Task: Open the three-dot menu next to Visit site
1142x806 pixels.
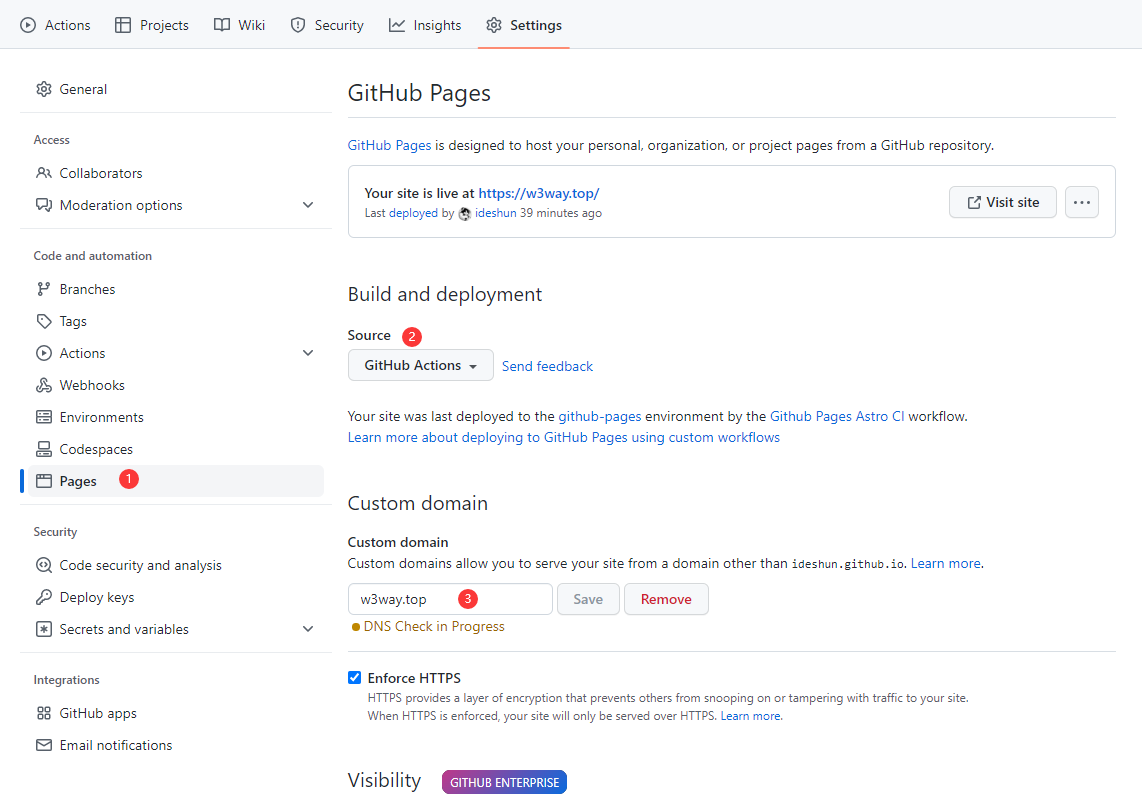Action: pyautogui.click(x=1082, y=202)
